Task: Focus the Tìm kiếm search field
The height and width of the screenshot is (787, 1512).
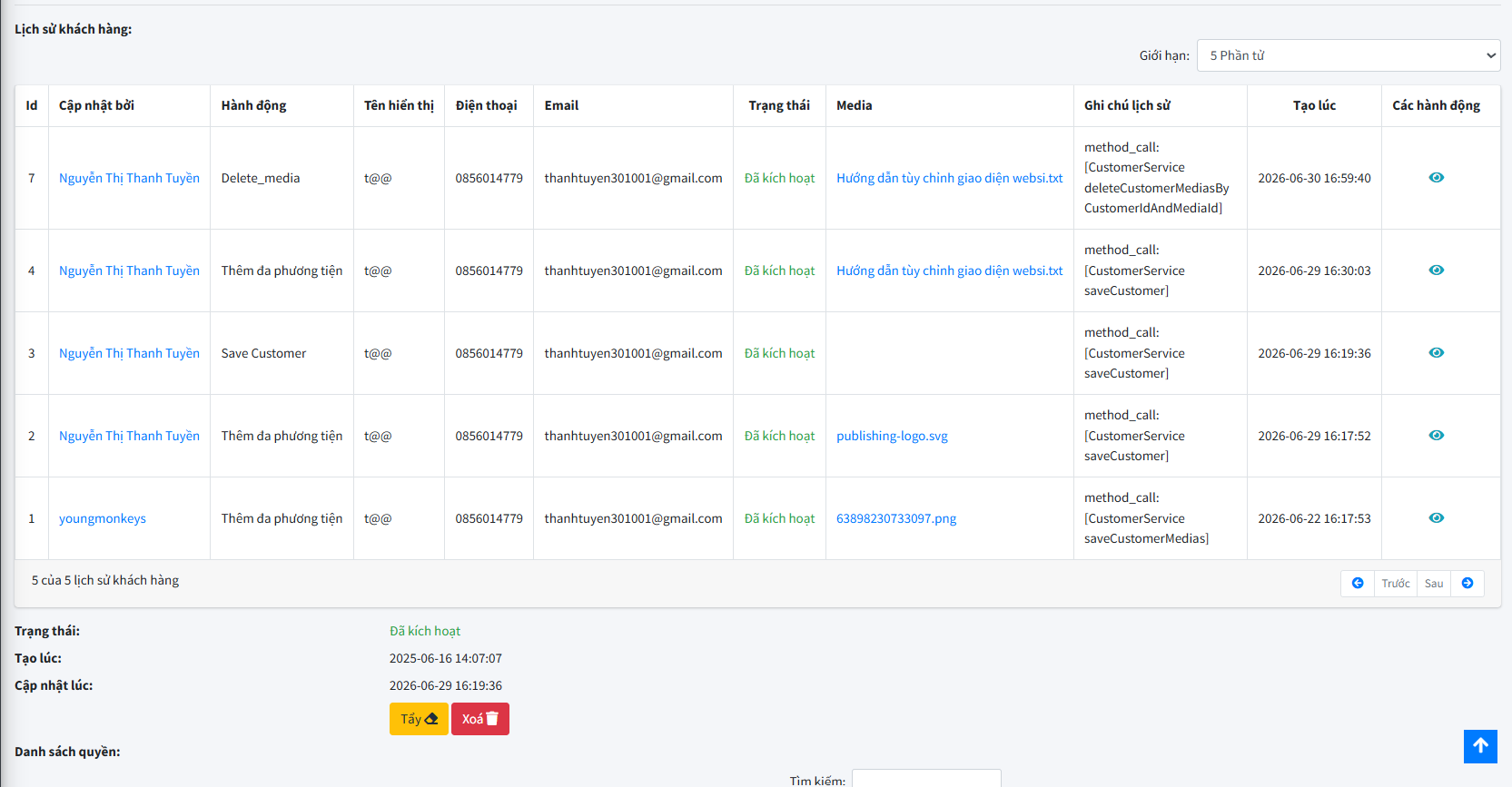Action: 926,779
